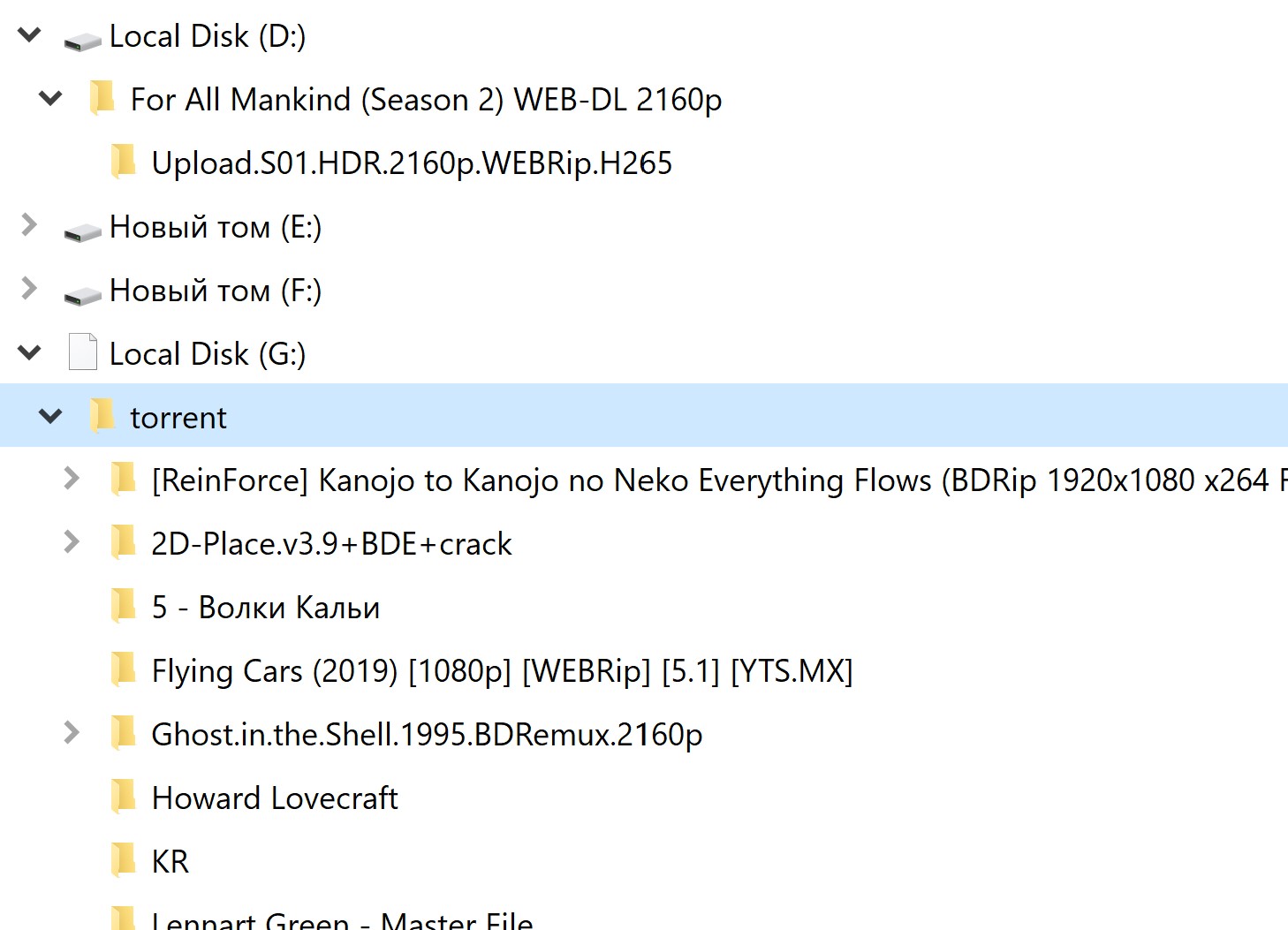Click the Новый том (F:) drive icon

83,294
